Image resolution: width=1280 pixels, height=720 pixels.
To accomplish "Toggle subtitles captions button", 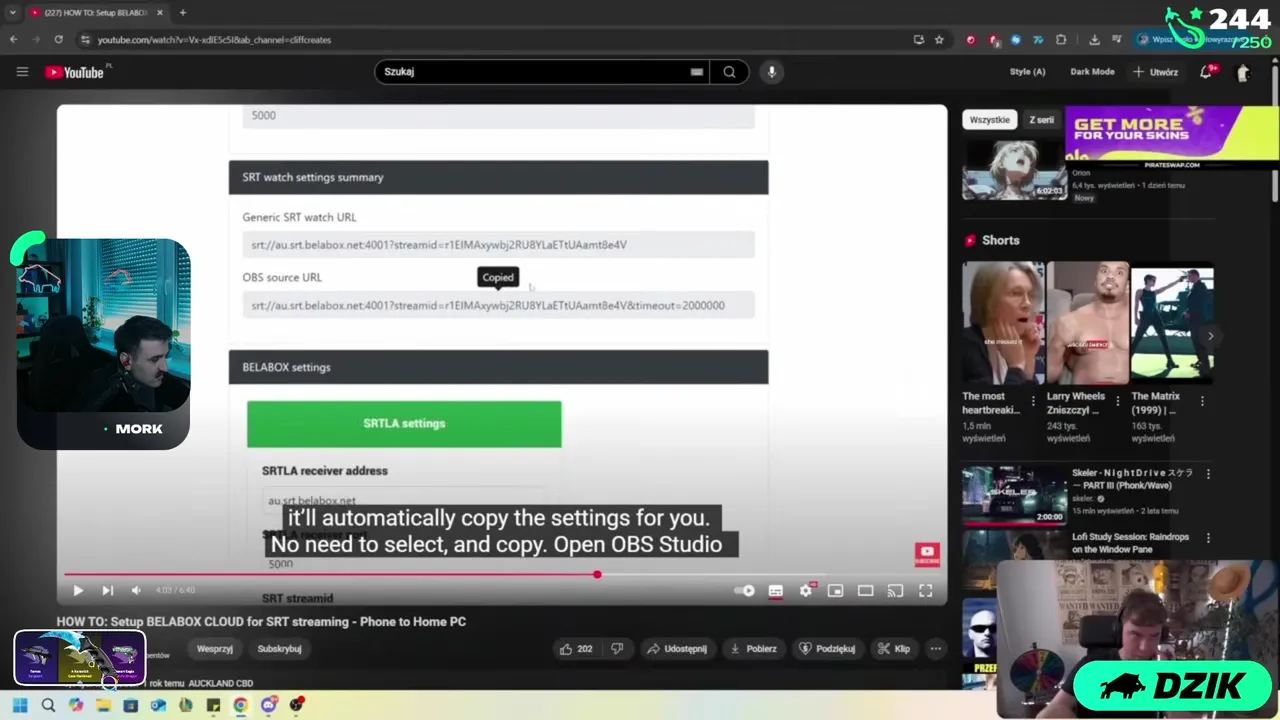I will tap(775, 591).
